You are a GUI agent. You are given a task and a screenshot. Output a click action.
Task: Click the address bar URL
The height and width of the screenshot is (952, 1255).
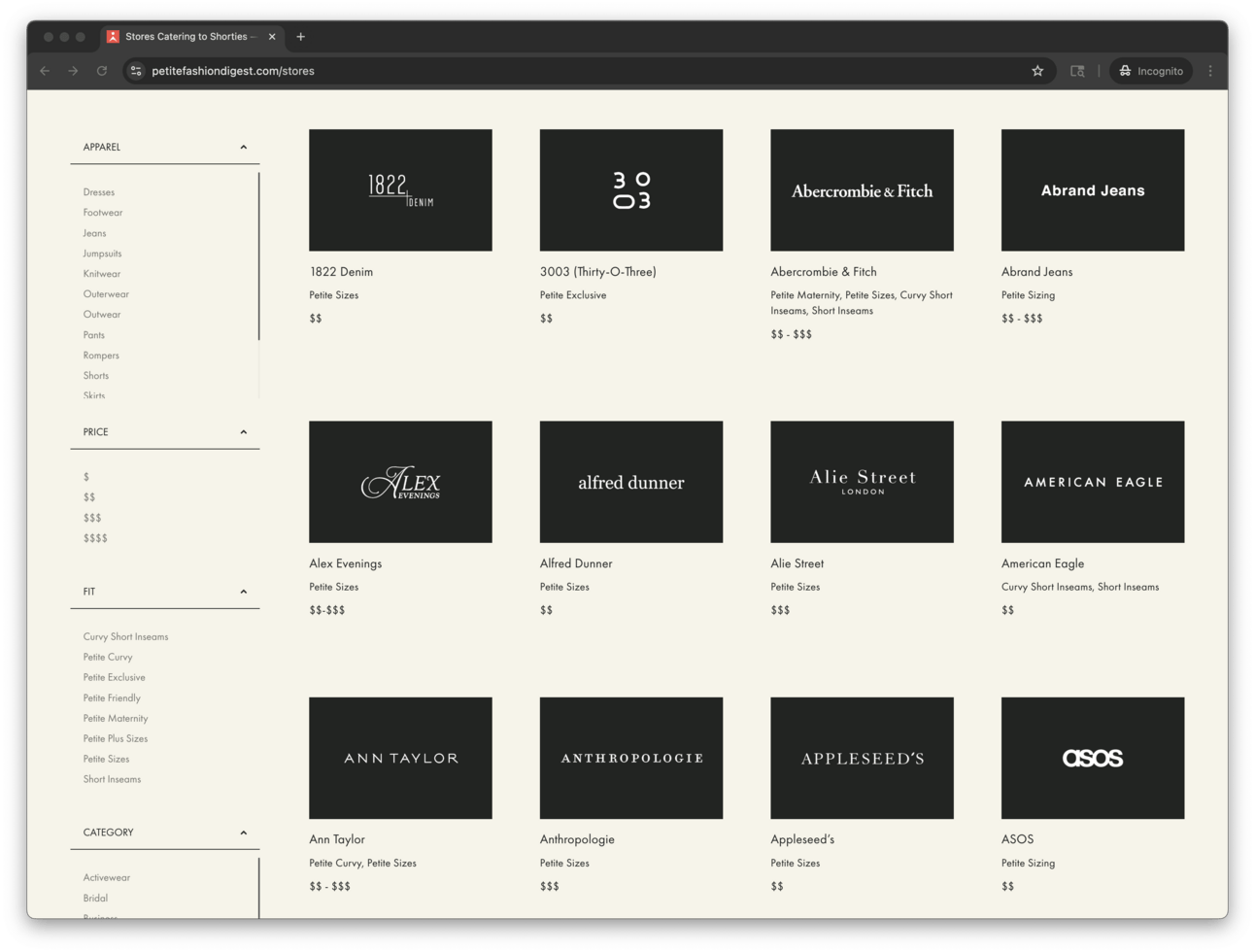point(233,71)
